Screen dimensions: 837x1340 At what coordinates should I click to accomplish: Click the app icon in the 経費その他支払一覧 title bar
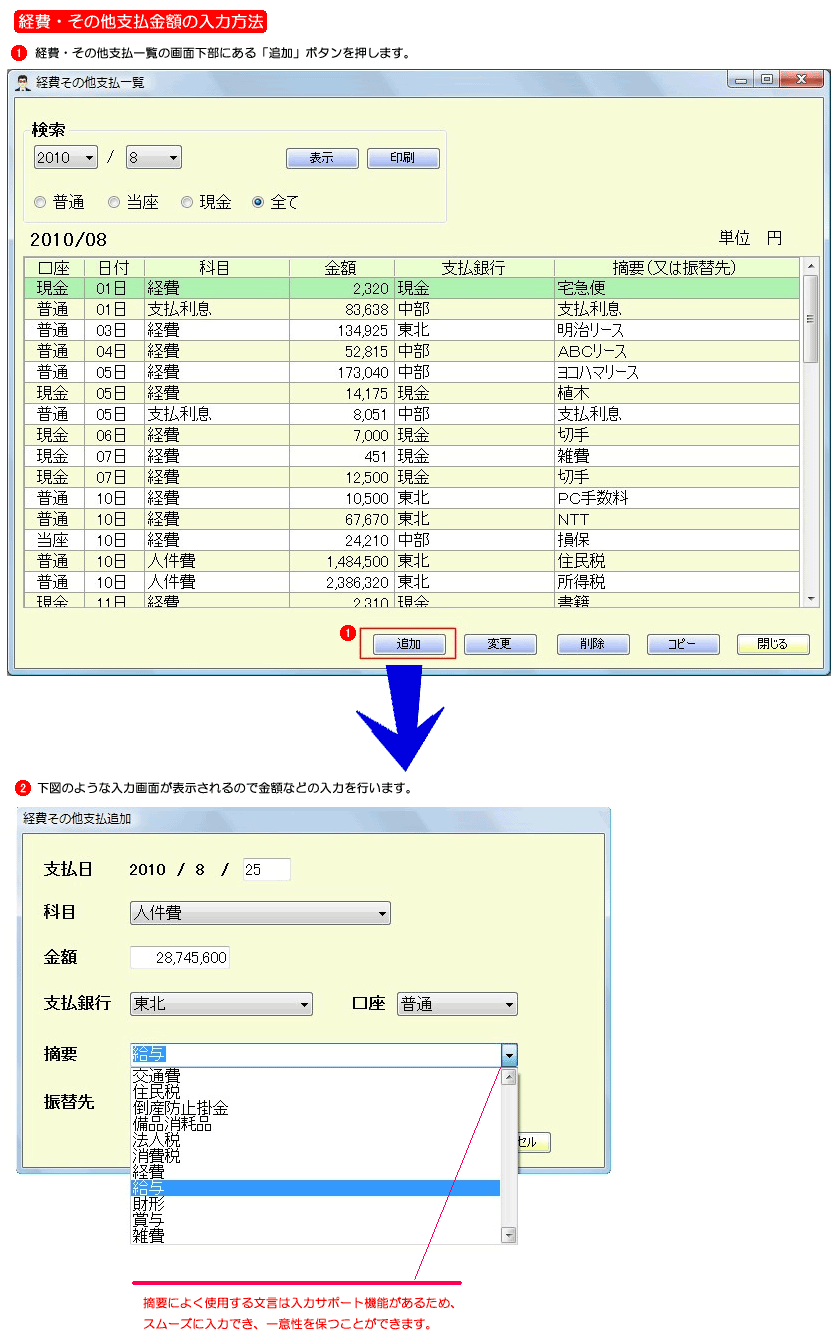(x=22, y=82)
